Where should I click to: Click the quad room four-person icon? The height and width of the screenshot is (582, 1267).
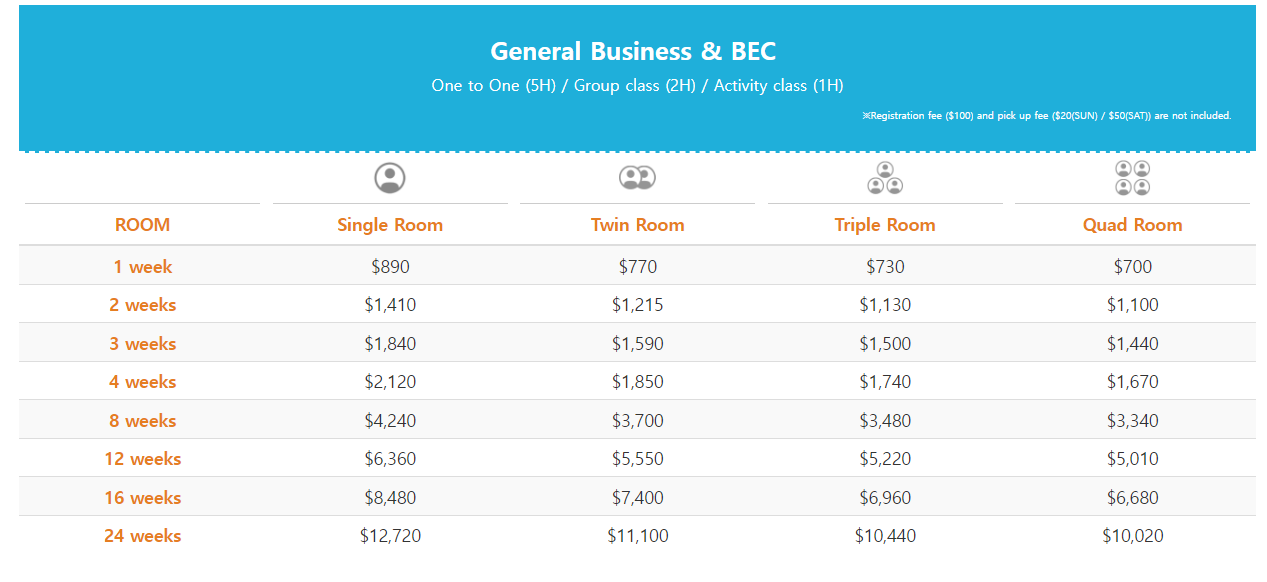coord(1132,178)
